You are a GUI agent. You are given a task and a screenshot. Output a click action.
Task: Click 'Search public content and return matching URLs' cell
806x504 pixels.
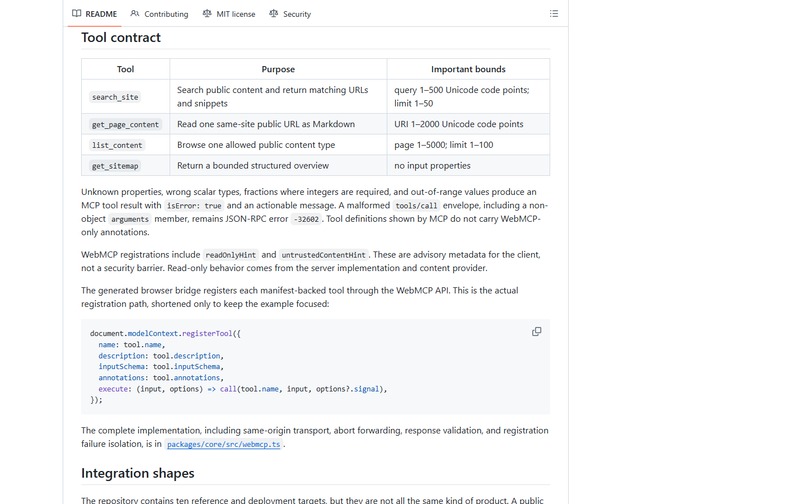pos(278,97)
